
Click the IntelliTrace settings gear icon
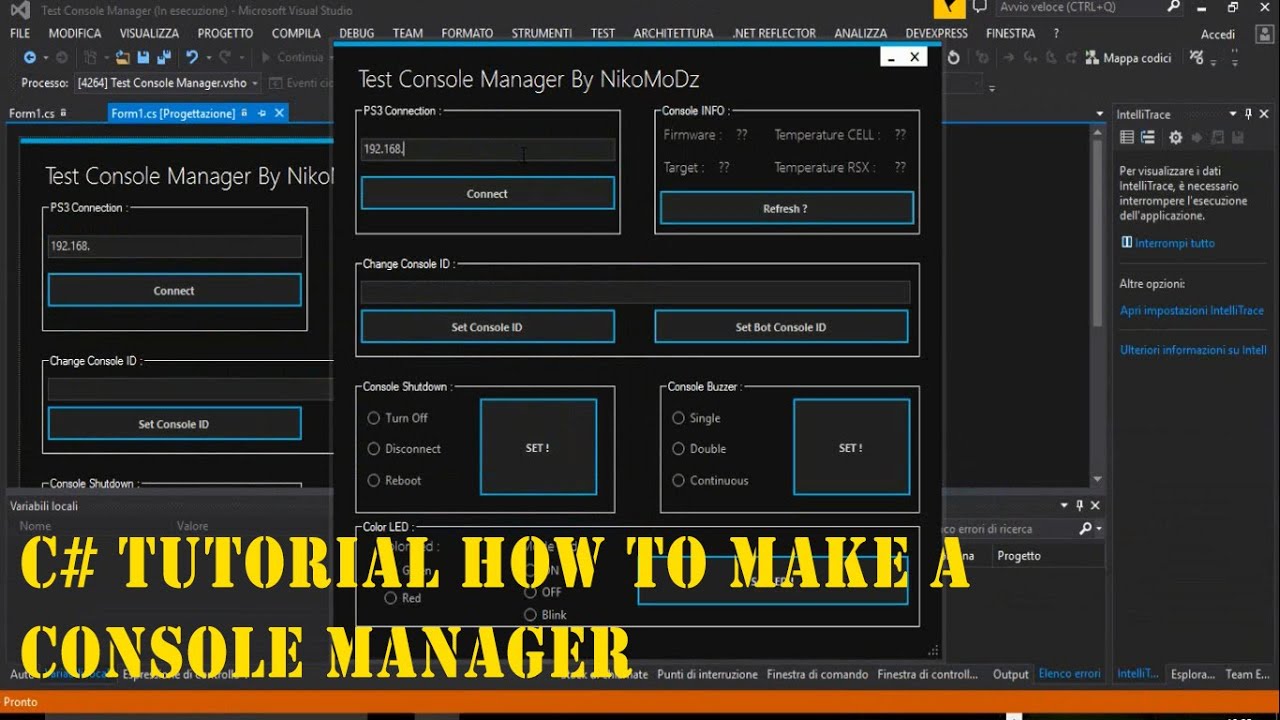pyautogui.click(x=1176, y=138)
